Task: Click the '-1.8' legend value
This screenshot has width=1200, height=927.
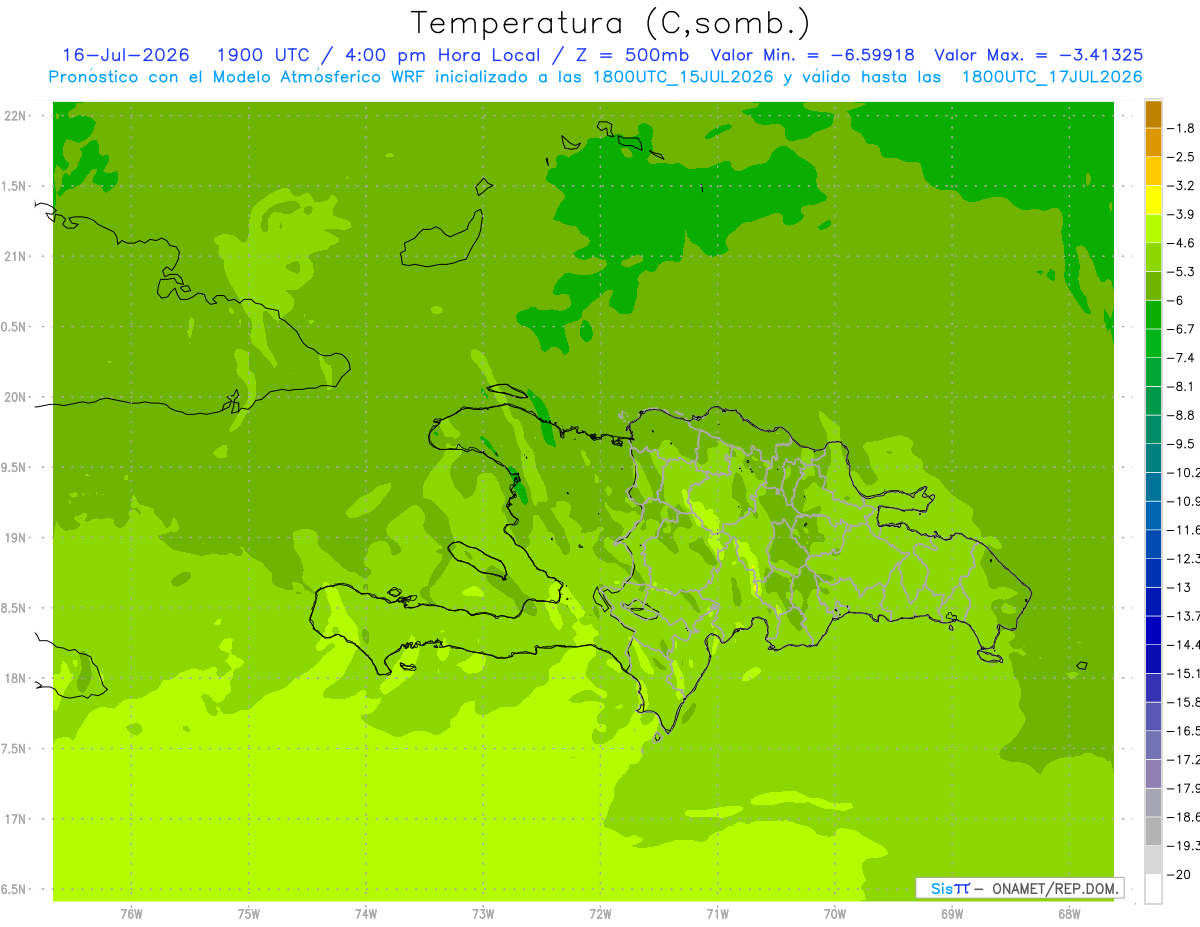Action: (x=1182, y=128)
